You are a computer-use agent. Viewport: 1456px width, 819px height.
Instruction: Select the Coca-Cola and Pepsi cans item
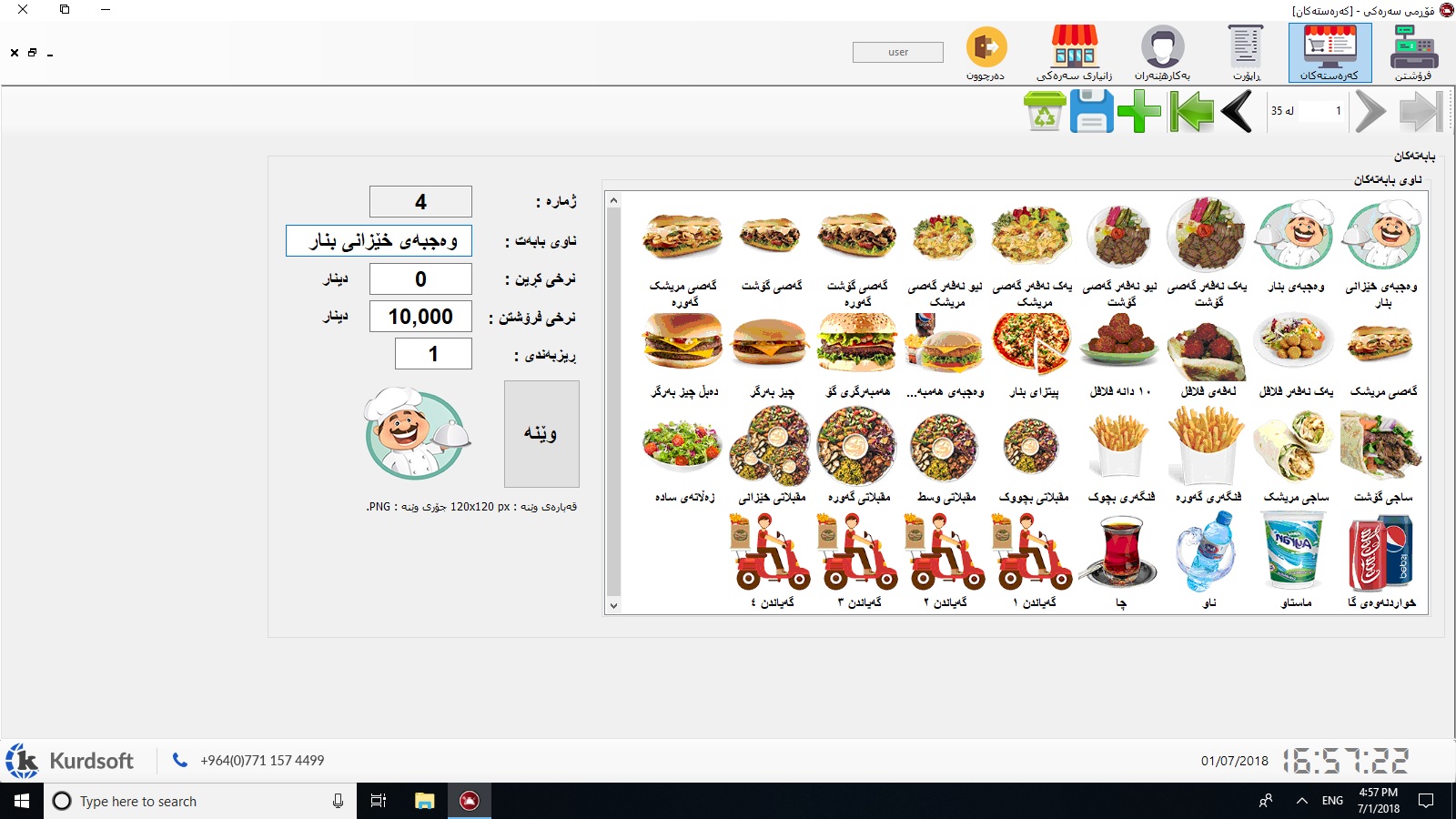pos(1381,561)
